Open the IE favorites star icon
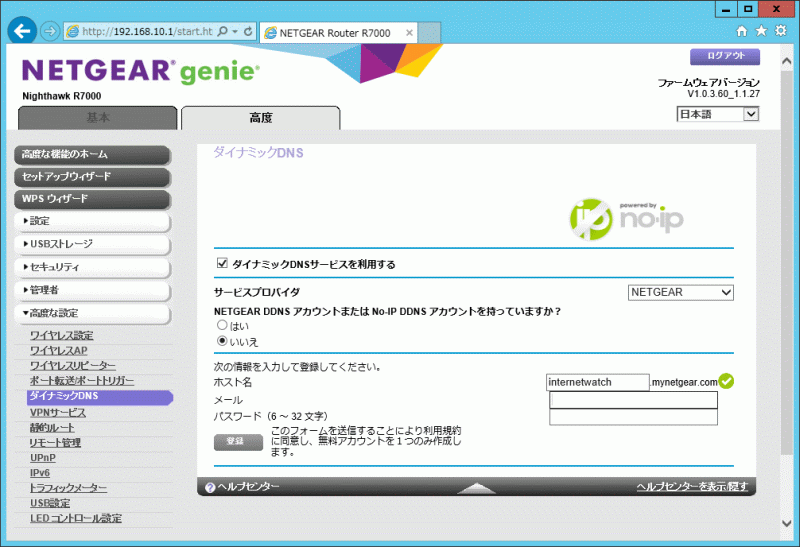The height and width of the screenshot is (547, 800). 762,31
